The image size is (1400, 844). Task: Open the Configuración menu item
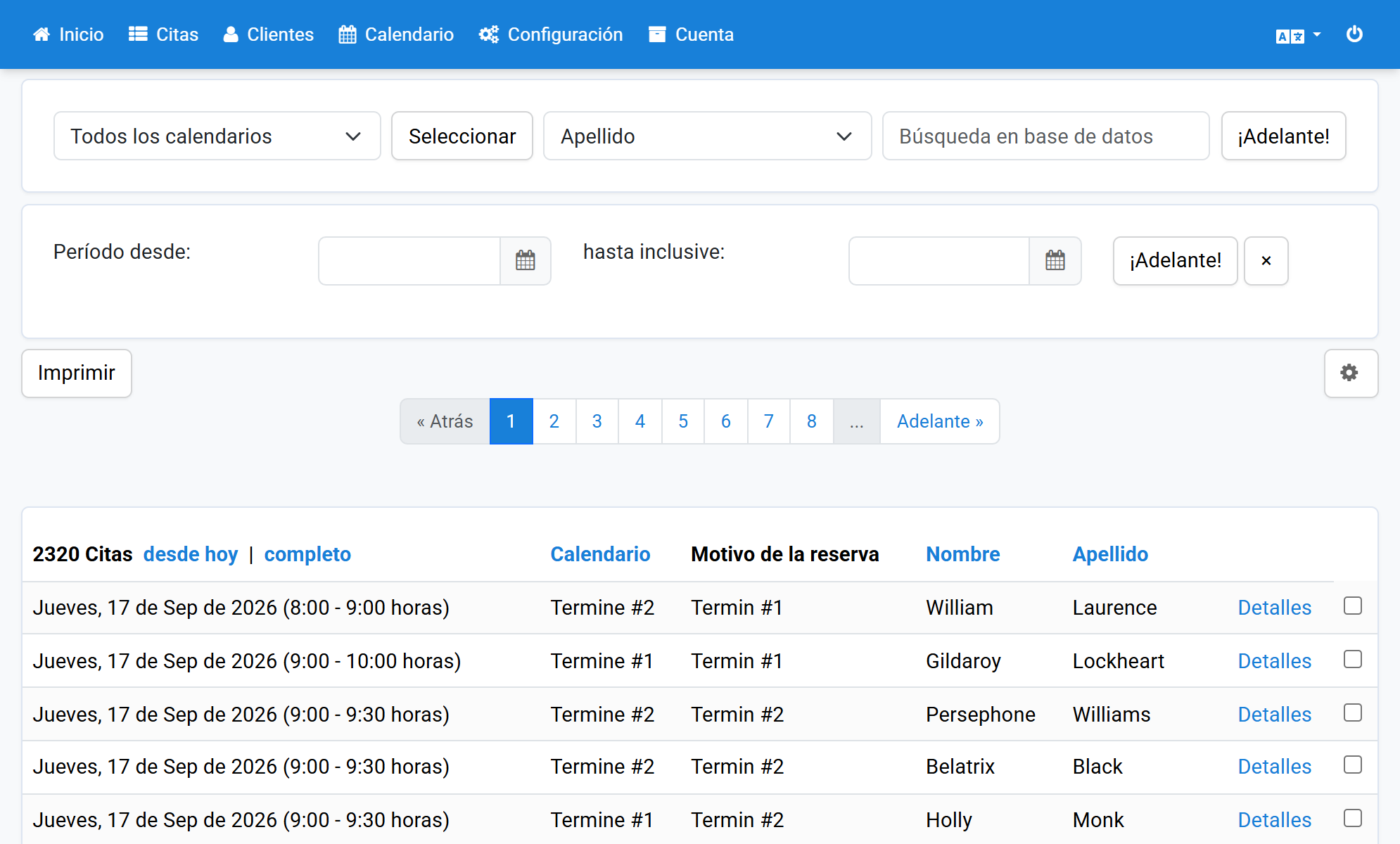[x=551, y=34]
